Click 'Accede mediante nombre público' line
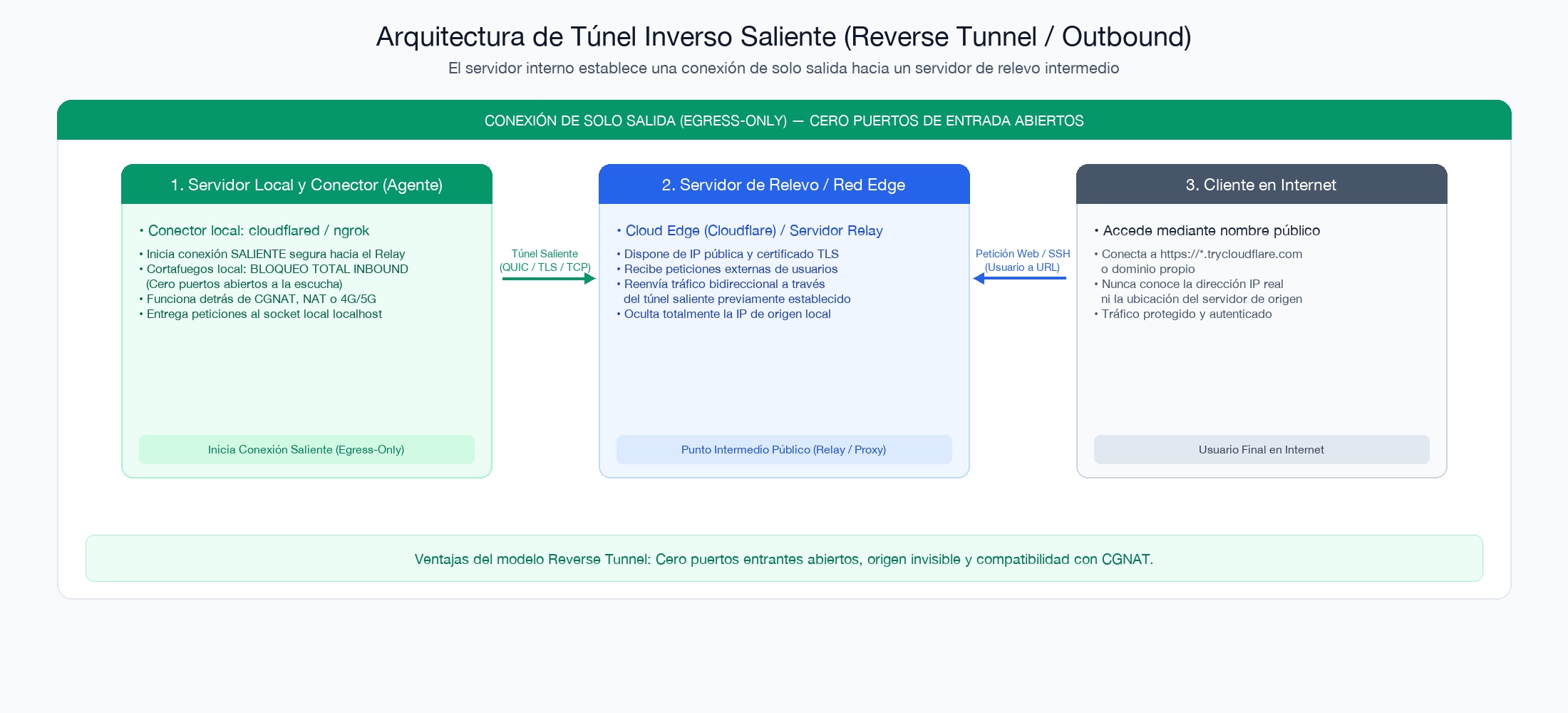1568x713 pixels. 1207,230
